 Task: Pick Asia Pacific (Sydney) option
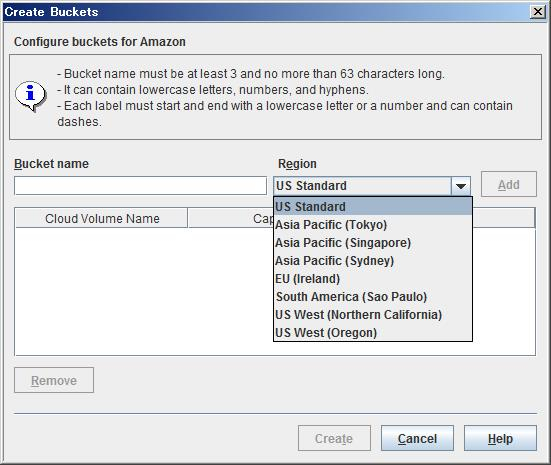pyautogui.click(x=373, y=261)
